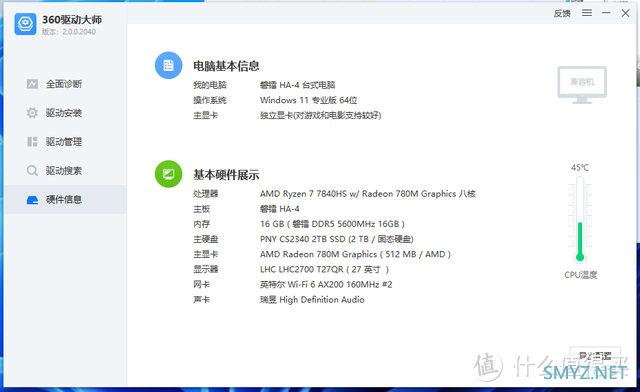Select the AMD Radeon 780M Graphics text
This screenshot has height=392, width=640.
(x=355, y=254)
